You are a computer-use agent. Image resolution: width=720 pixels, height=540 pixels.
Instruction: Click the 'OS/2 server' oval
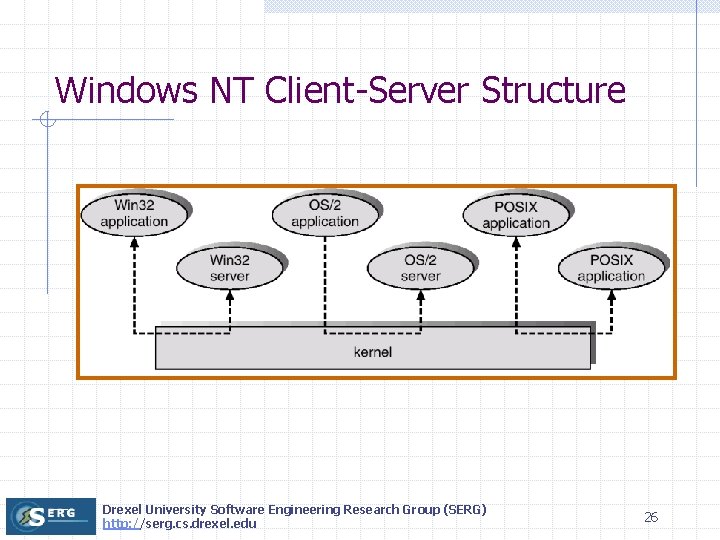(x=420, y=268)
